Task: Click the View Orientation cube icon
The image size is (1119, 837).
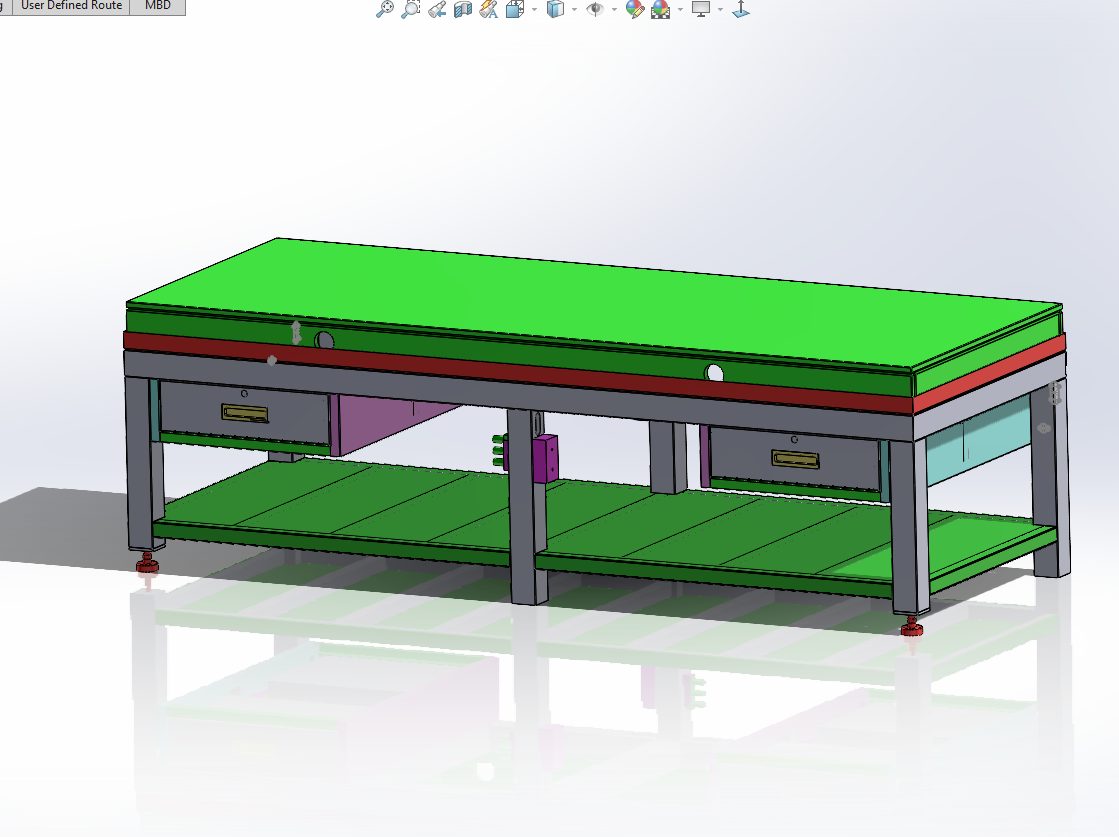Action: 515,9
